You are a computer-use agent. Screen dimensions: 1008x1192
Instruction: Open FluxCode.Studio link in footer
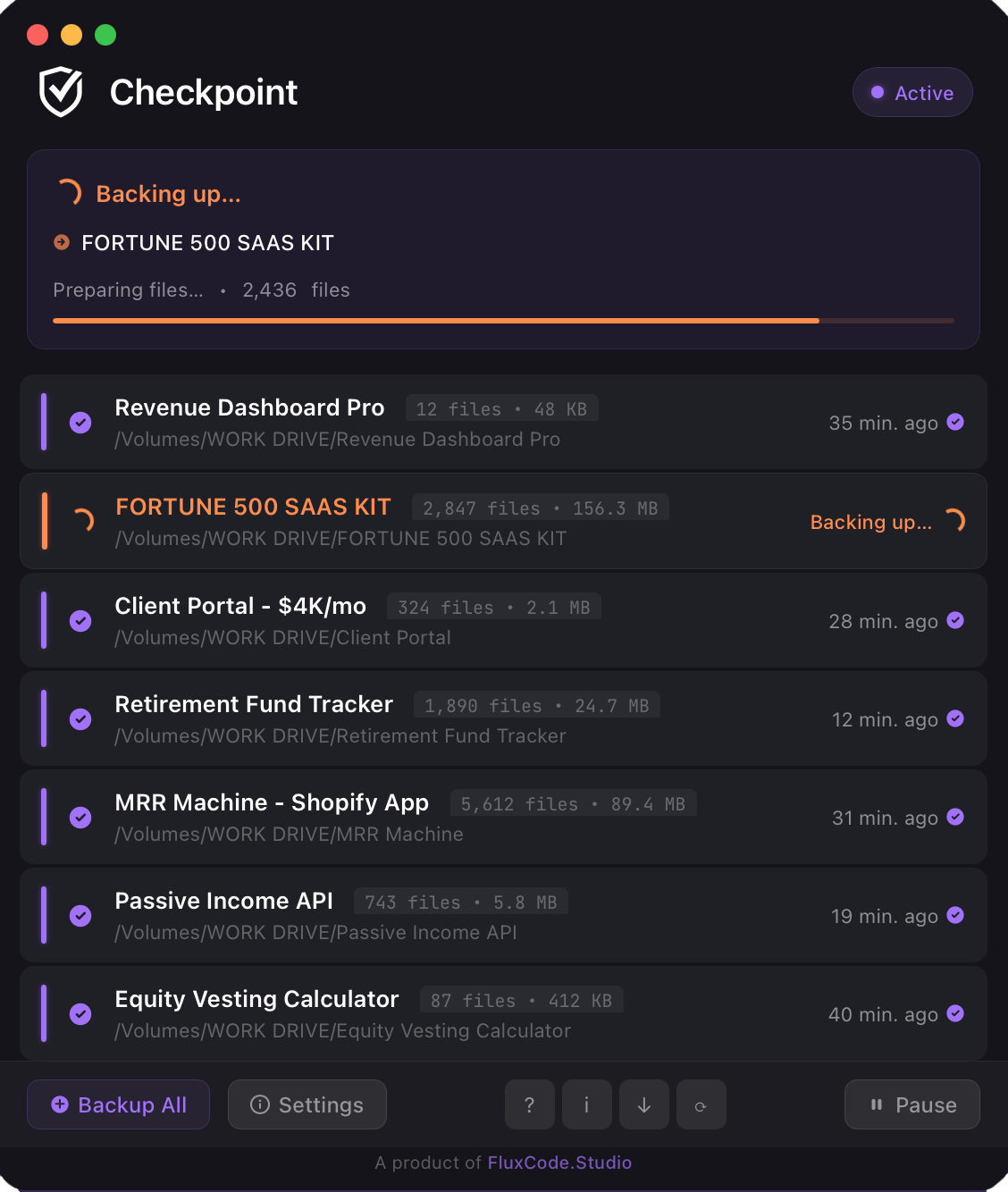coord(559,1163)
